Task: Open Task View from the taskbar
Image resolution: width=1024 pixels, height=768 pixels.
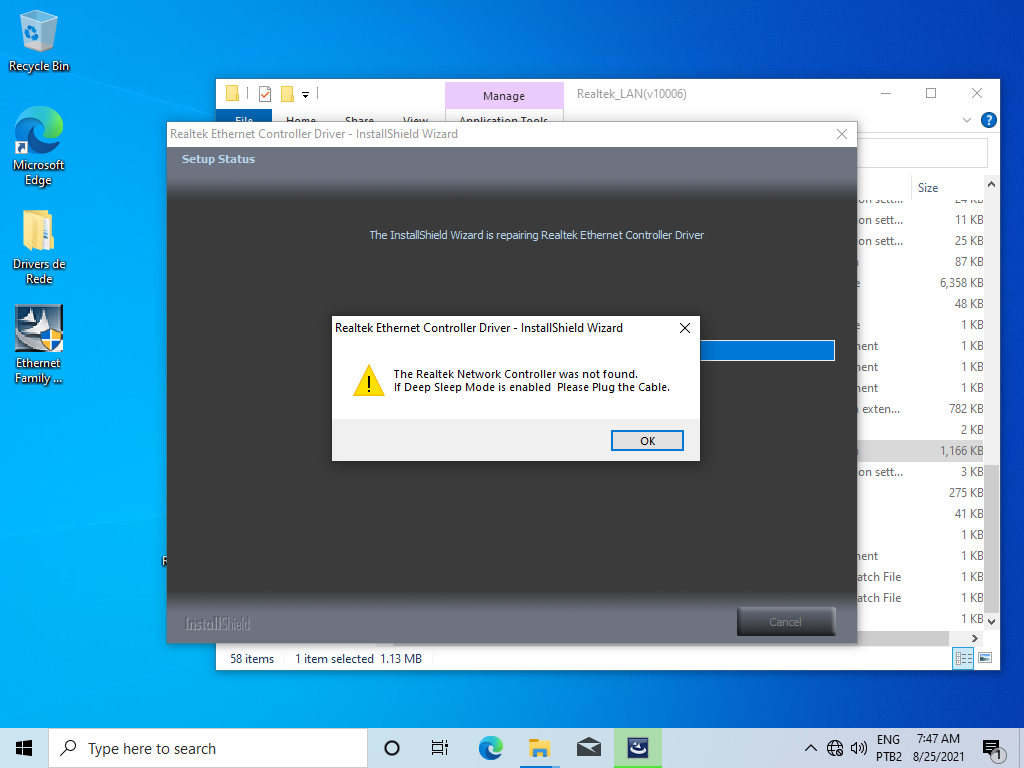Action: pyautogui.click(x=440, y=748)
